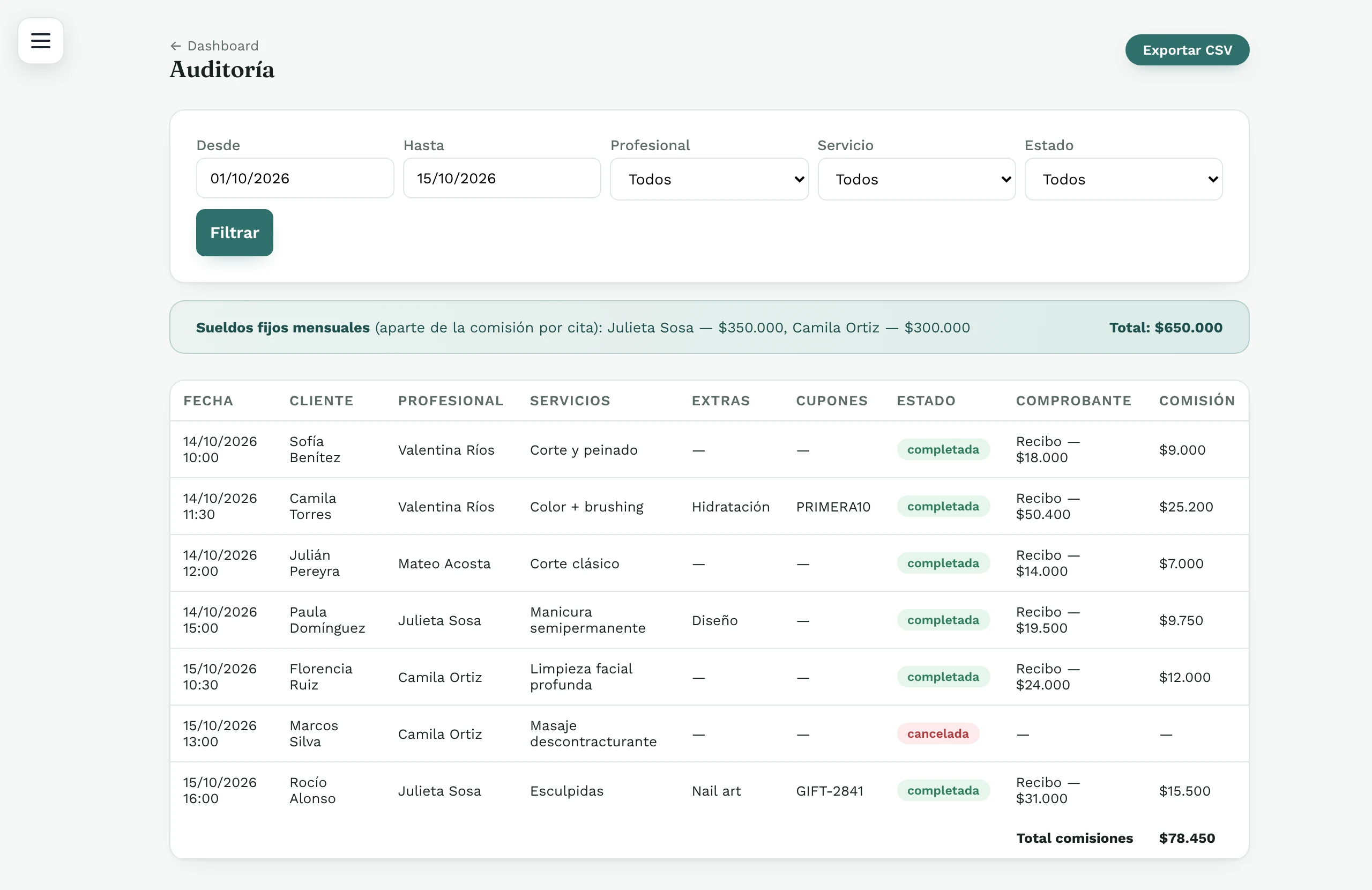Image resolution: width=1372 pixels, height=890 pixels.
Task: Focus the Desde date field
Action: pos(295,178)
